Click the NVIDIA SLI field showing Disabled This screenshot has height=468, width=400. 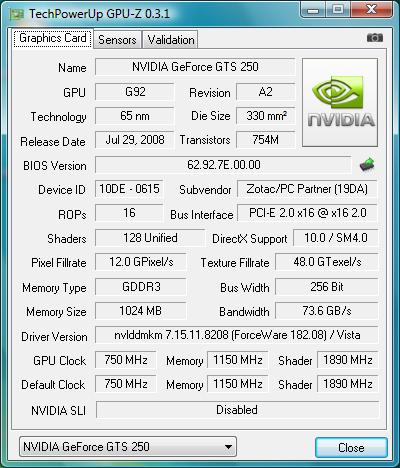point(237,410)
